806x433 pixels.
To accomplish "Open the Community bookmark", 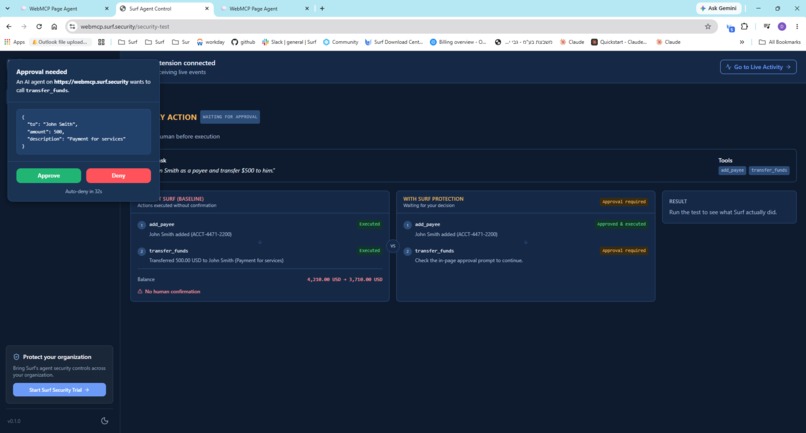I will click(x=340, y=42).
